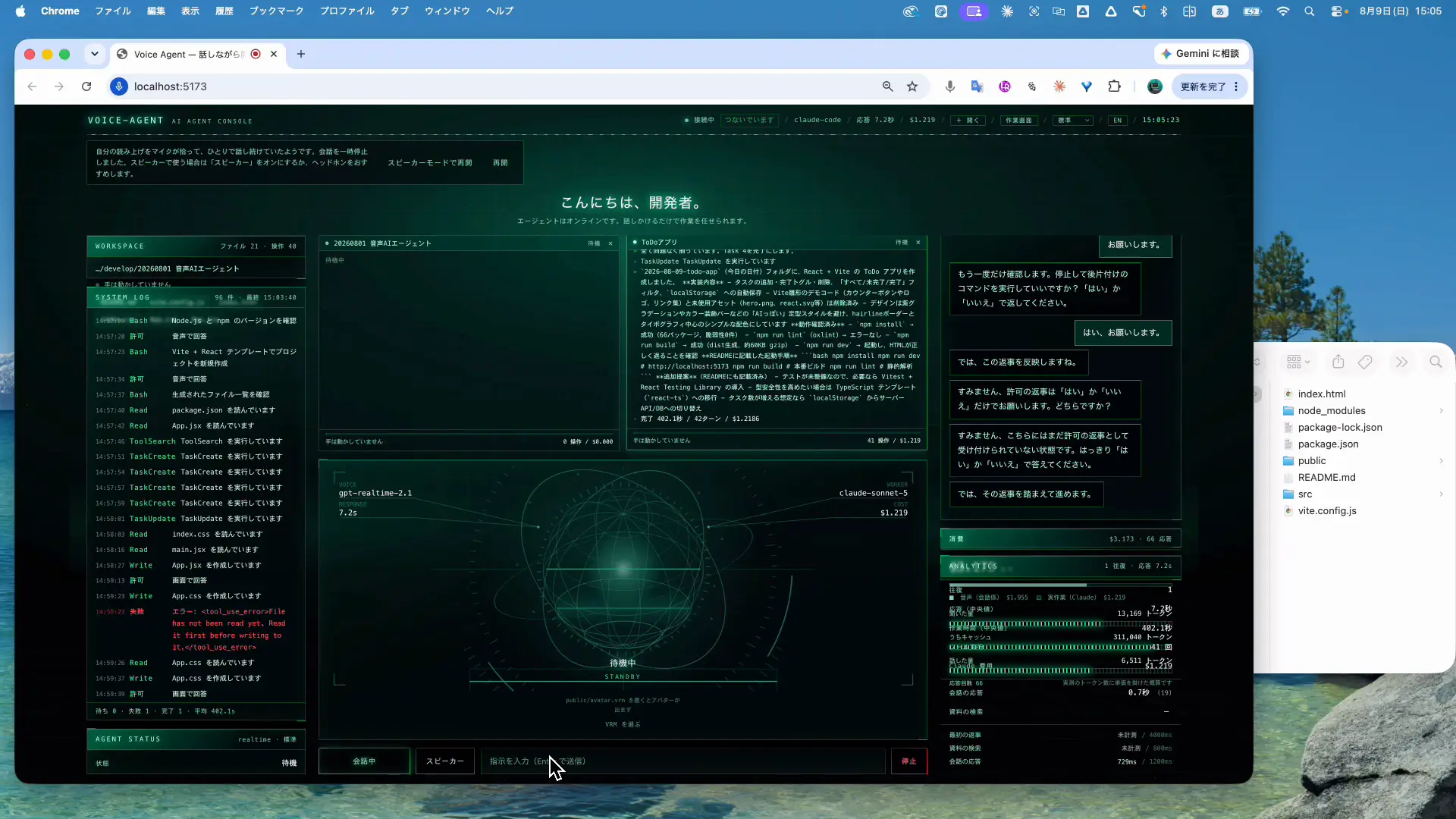Click the スピーカーモードで再開 button
Screen dimensions: 1456x819
[430, 163]
